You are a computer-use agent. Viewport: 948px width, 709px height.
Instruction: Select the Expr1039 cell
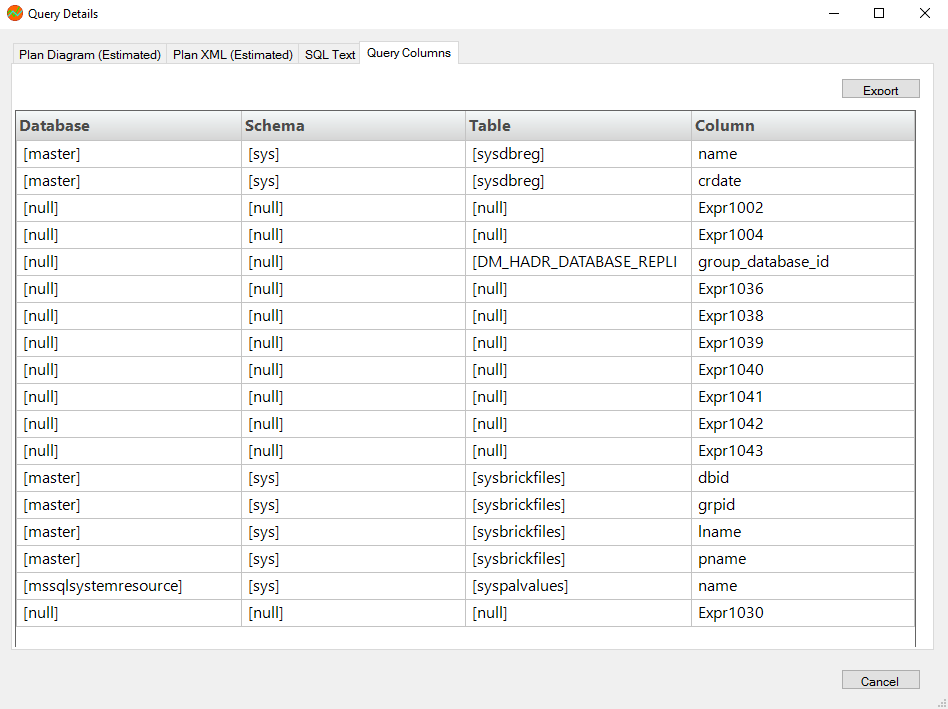803,343
